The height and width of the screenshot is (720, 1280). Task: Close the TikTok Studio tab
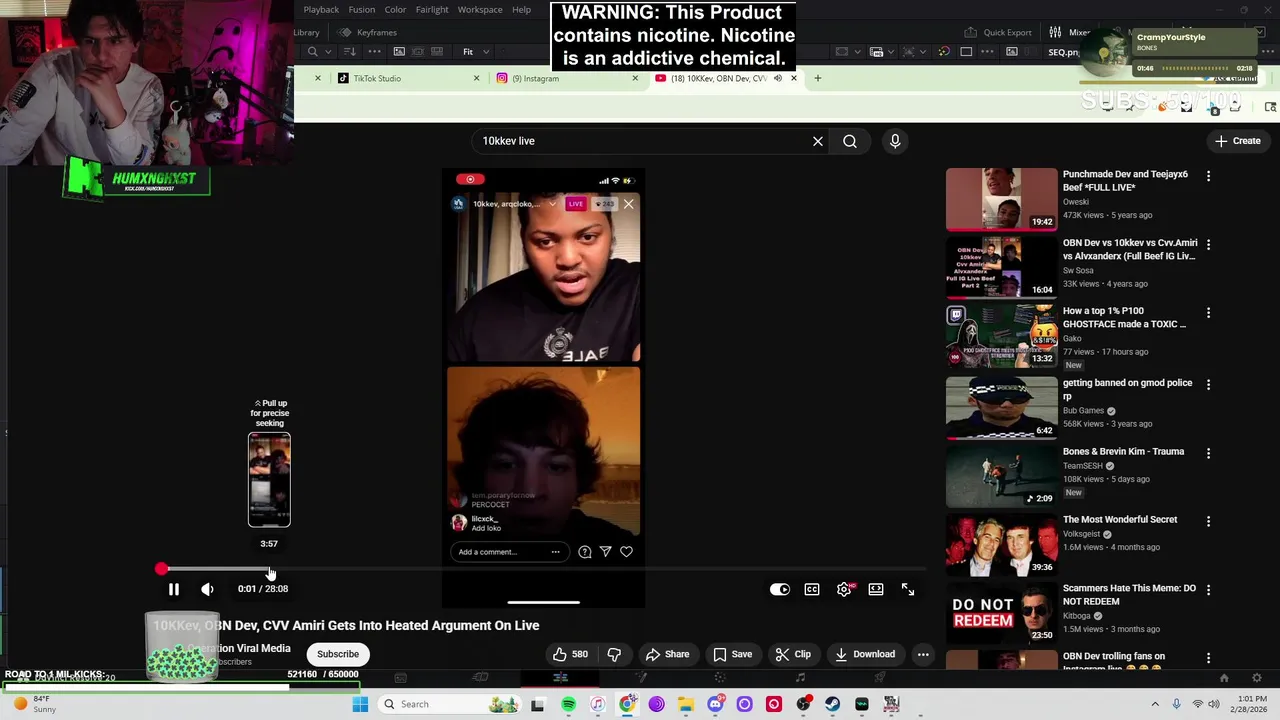[476, 78]
